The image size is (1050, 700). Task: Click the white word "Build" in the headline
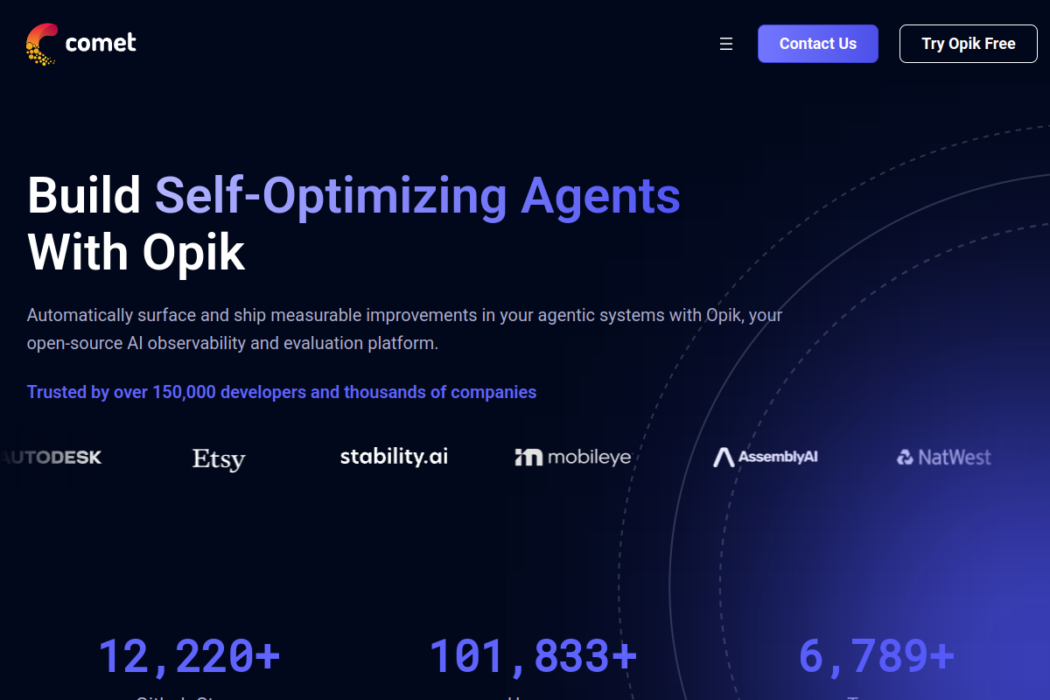[x=84, y=195]
